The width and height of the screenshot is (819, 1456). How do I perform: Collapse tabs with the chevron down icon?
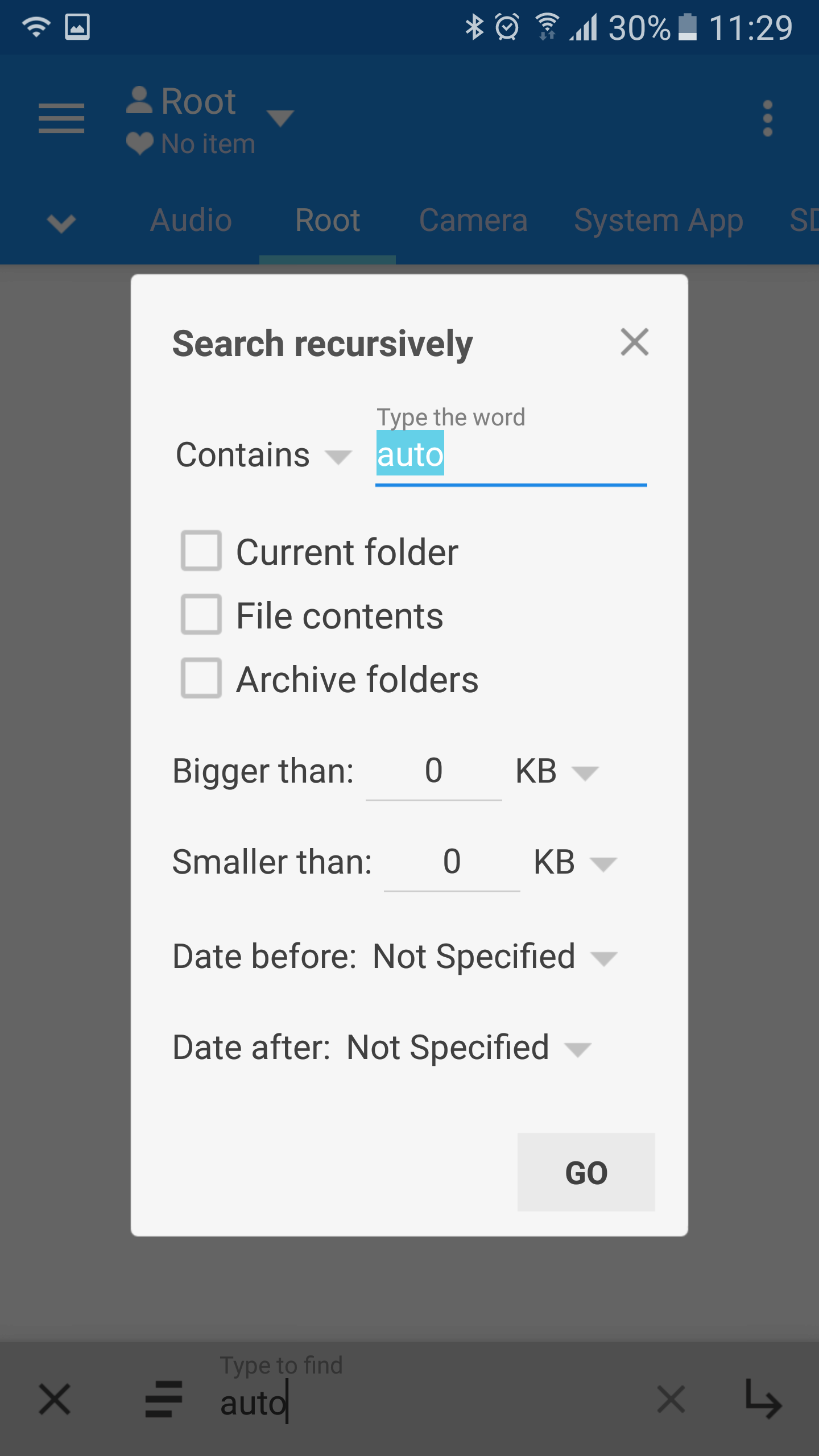[61, 223]
